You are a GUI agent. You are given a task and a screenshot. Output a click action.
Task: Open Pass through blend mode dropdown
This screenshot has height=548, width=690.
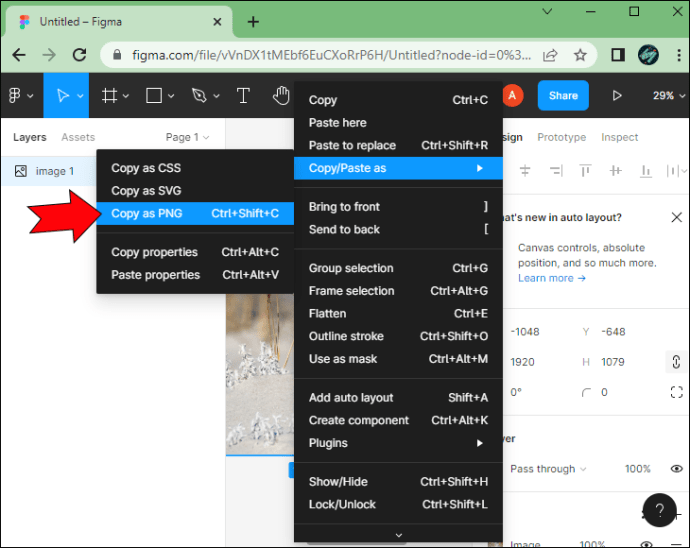click(548, 469)
